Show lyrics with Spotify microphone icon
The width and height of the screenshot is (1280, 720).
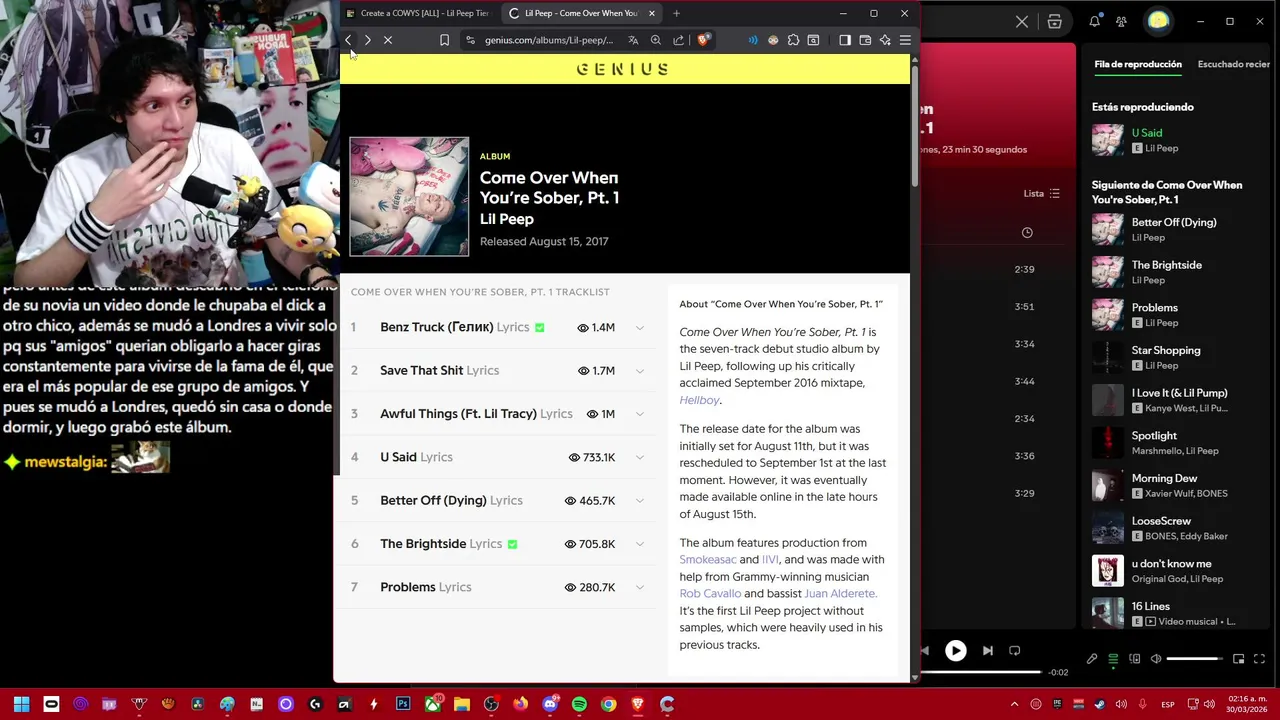pyautogui.click(x=1092, y=659)
